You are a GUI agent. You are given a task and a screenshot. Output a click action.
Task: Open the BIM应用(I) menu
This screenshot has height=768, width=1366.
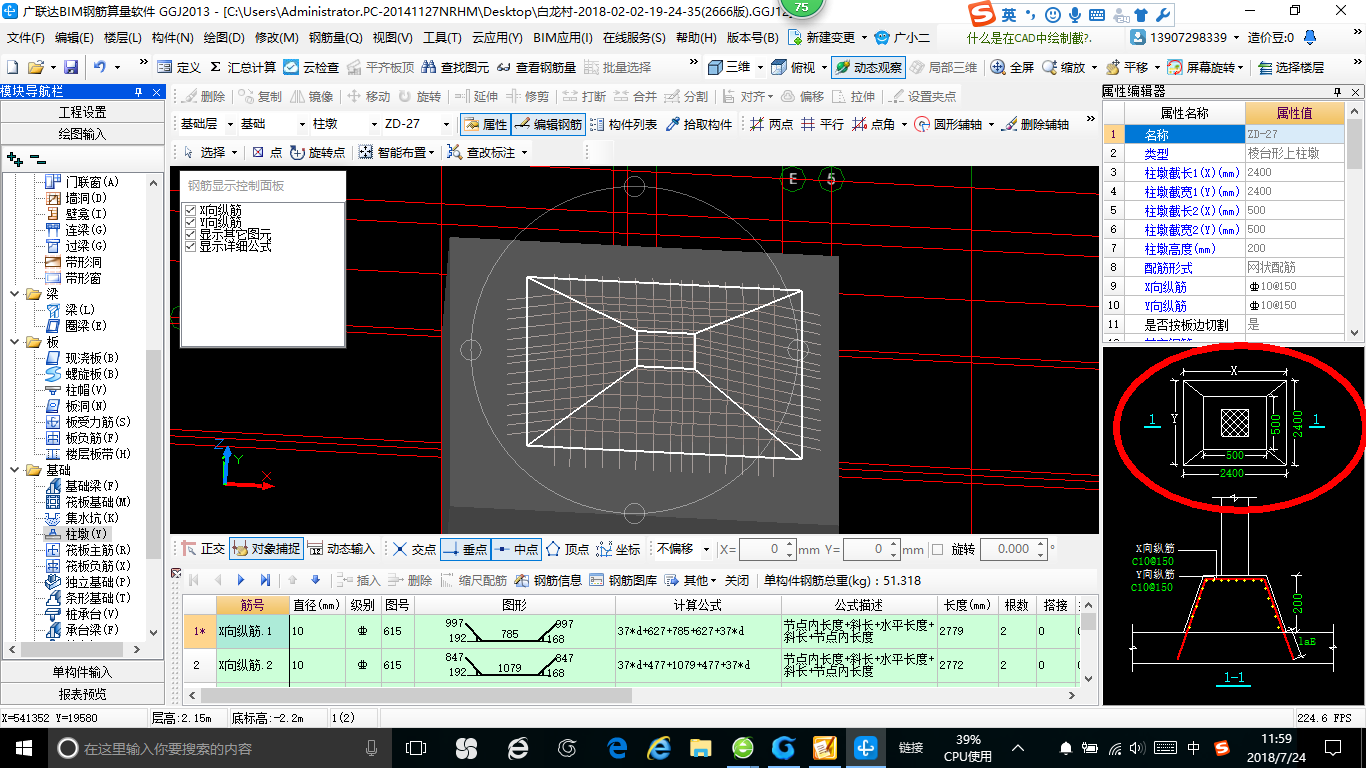[x=562, y=37]
